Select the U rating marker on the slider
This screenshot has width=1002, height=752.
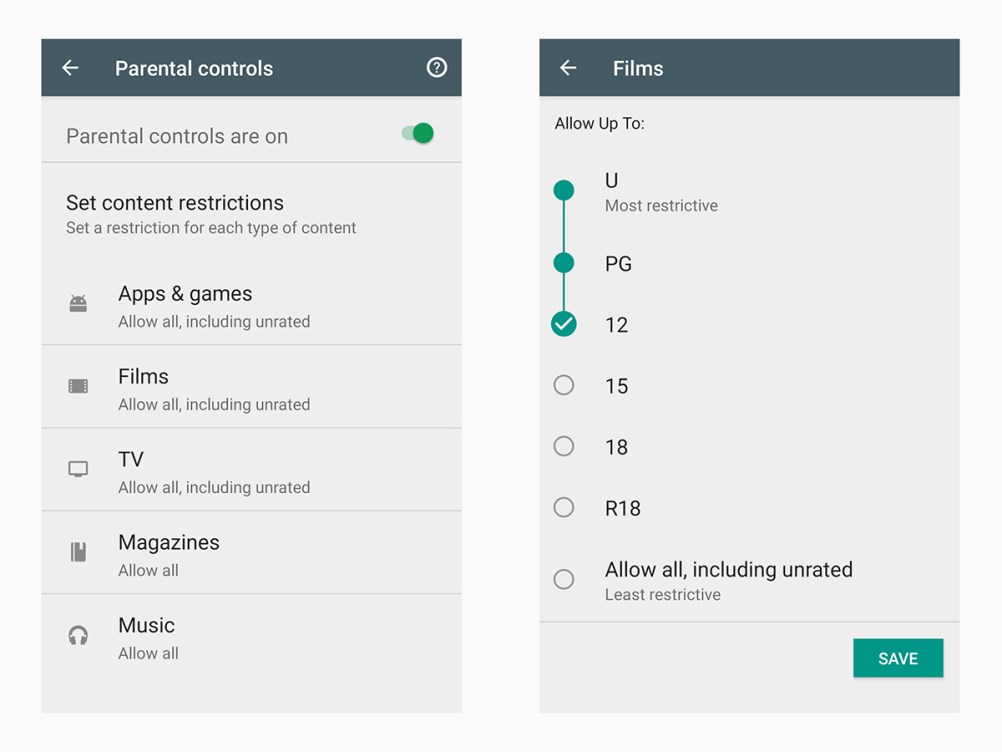pos(563,190)
